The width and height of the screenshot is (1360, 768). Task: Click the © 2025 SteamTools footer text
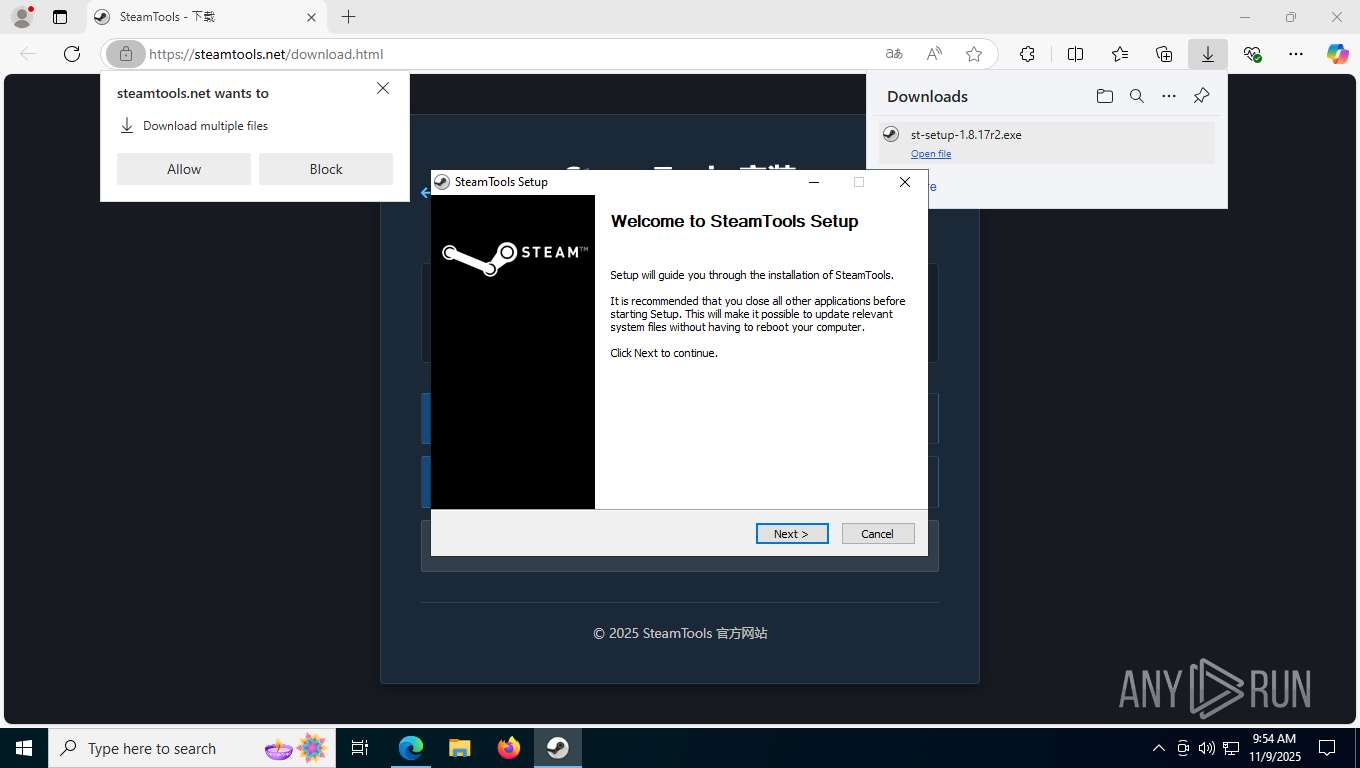680,633
